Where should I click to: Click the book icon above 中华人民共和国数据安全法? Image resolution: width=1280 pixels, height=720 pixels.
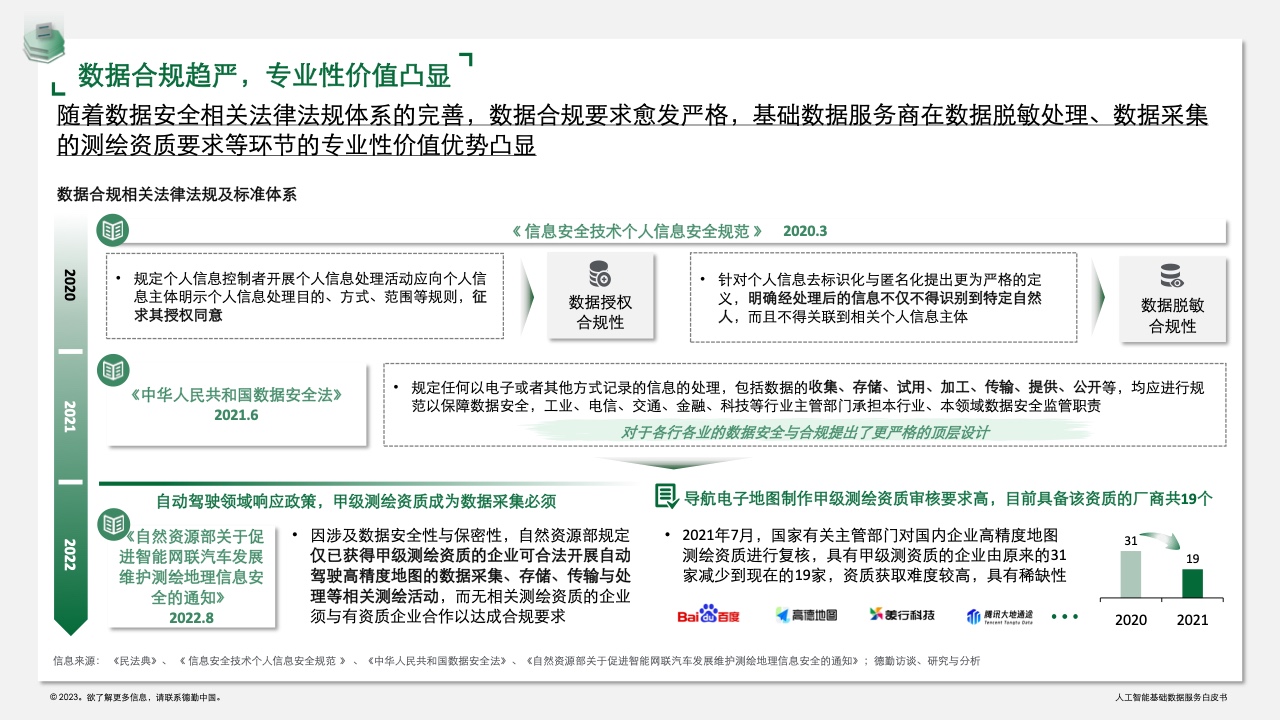tap(112, 369)
